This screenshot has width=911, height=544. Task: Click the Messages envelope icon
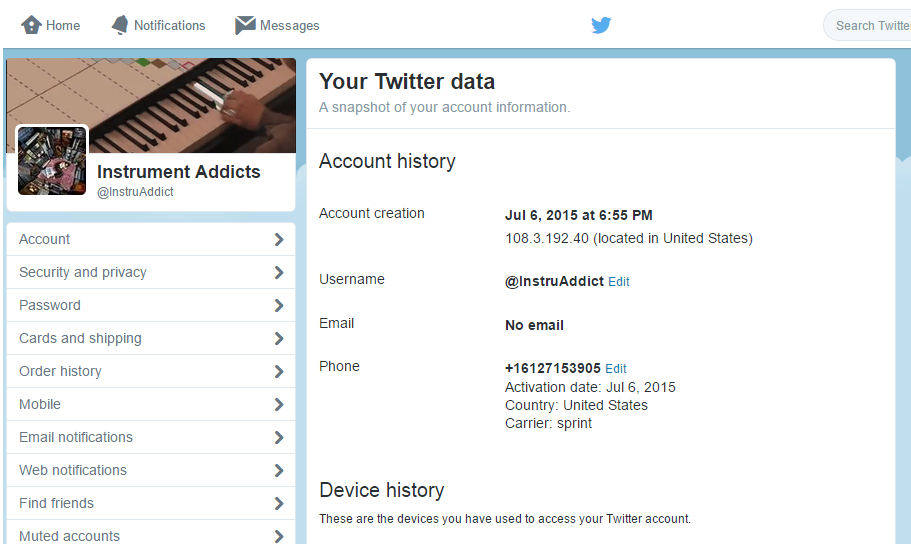(x=245, y=25)
